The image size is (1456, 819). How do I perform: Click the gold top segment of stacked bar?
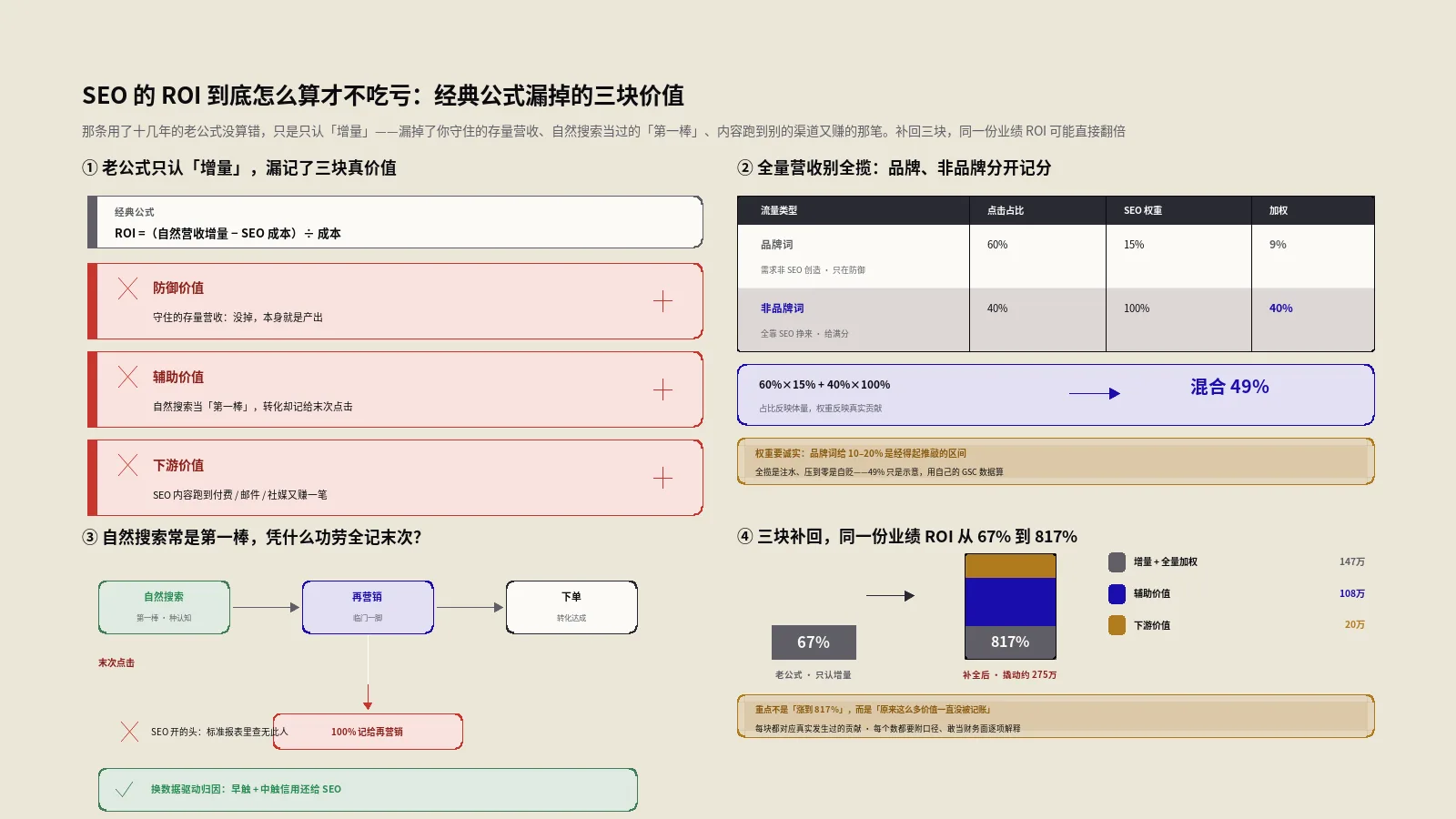point(1010,566)
